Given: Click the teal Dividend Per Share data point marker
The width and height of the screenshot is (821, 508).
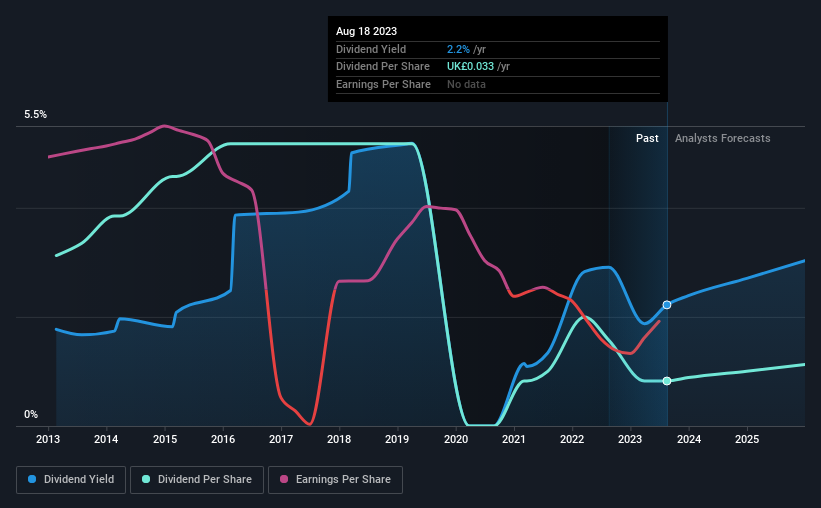Looking at the screenshot, I should (667, 381).
